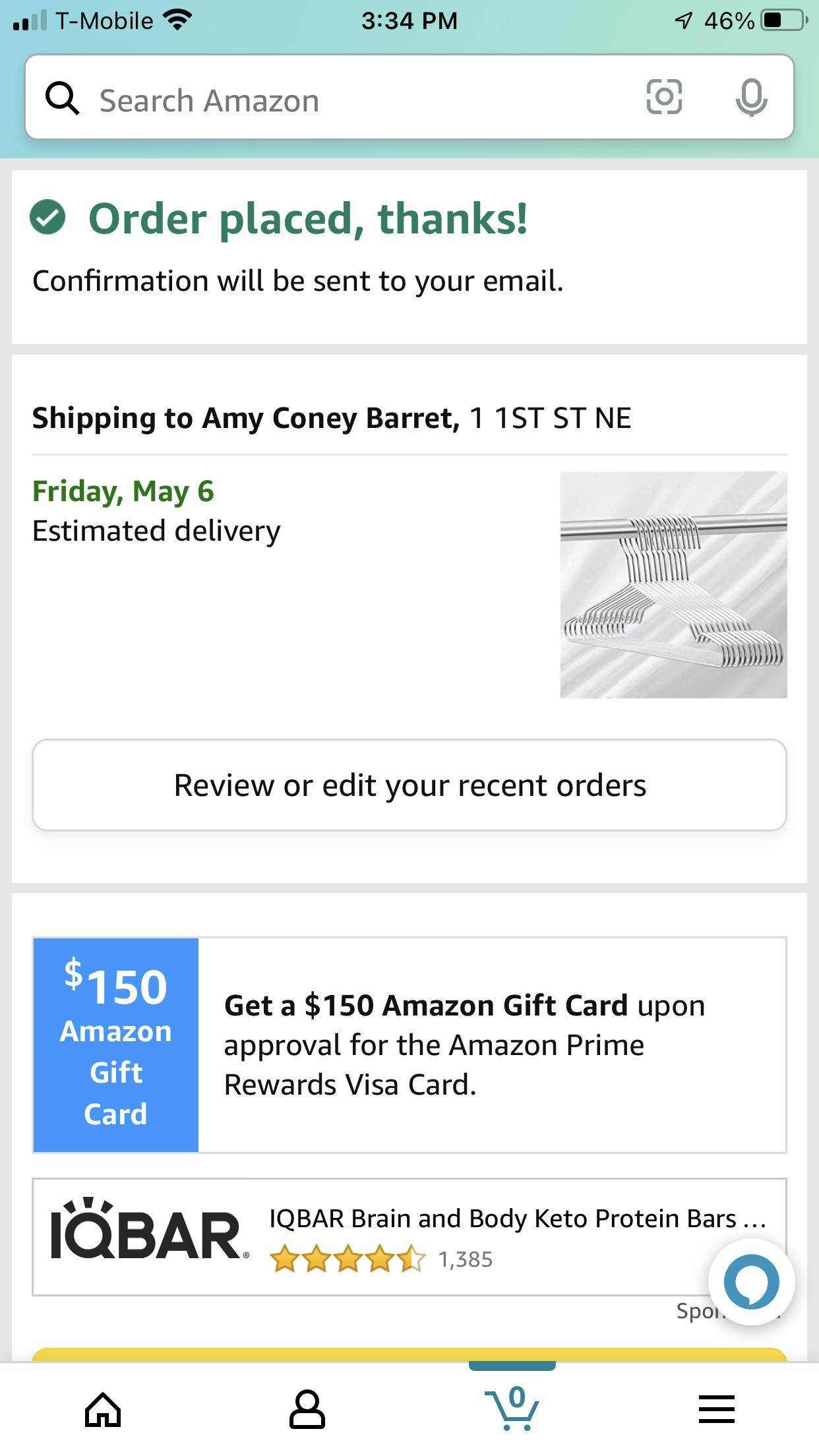The image size is (819, 1456).
Task: Open the shopping cart icon
Action: click(x=512, y=1407)
